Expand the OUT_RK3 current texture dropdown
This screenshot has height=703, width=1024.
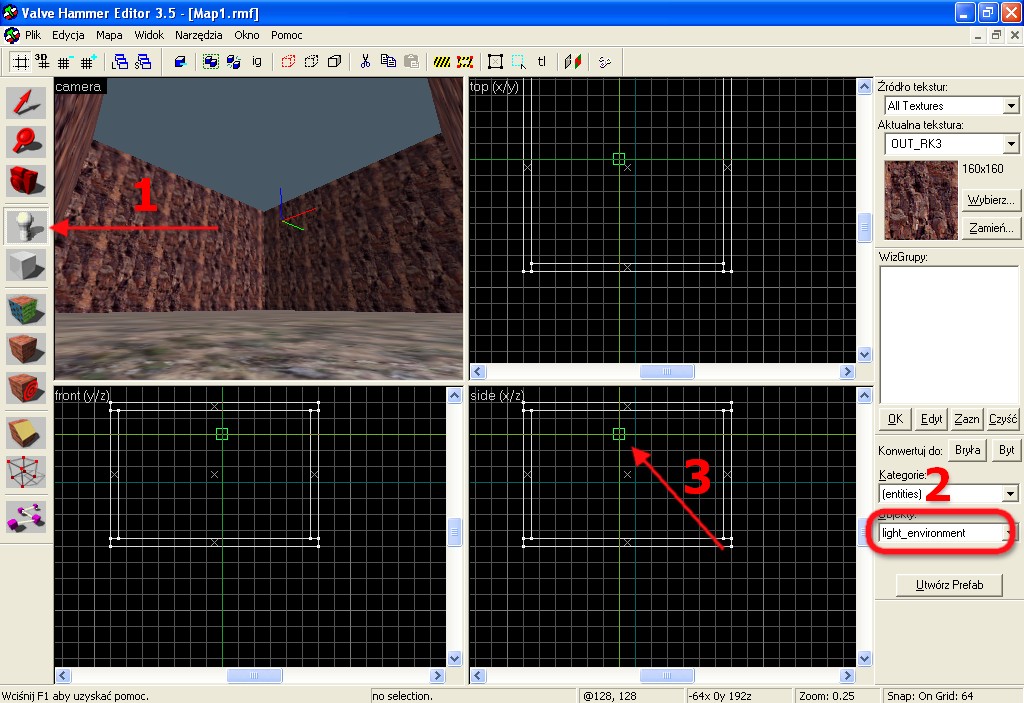tap(1011, 144)
